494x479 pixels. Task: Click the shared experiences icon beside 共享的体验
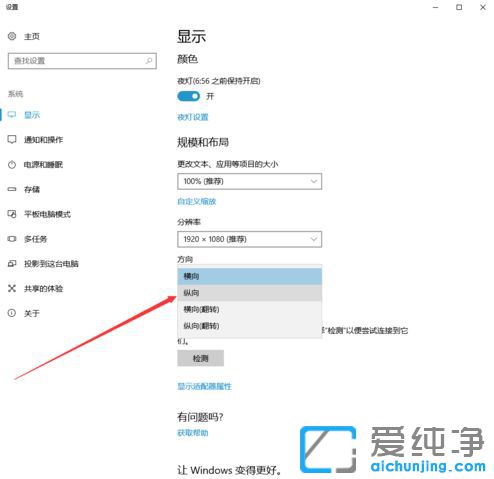(x=12, y=288)
